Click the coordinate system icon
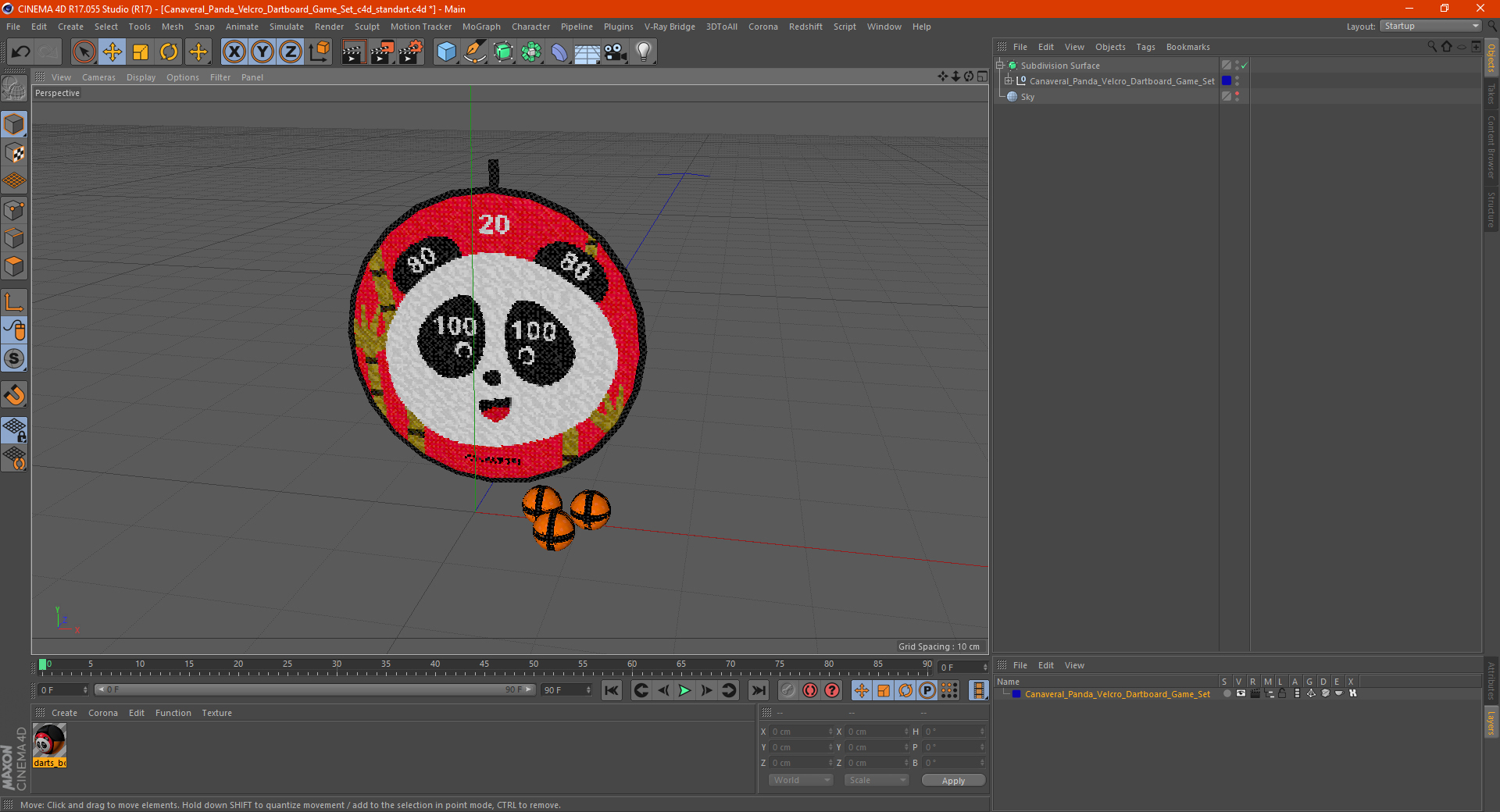The width and height of the screenshot is (1500, 812). (x=319, y=52)
